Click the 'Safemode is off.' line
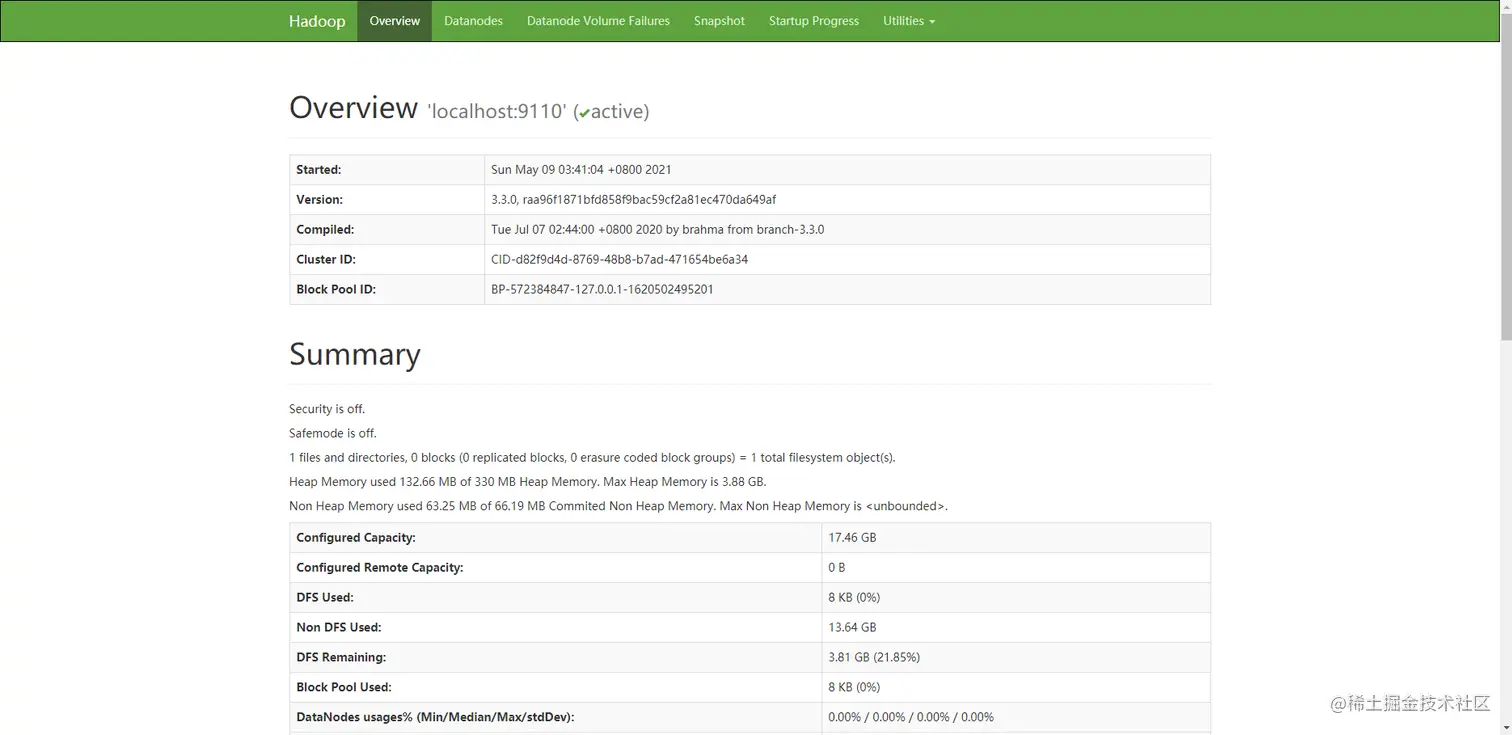The height and width of the screenshot is (735, 1512). [333, 433]
